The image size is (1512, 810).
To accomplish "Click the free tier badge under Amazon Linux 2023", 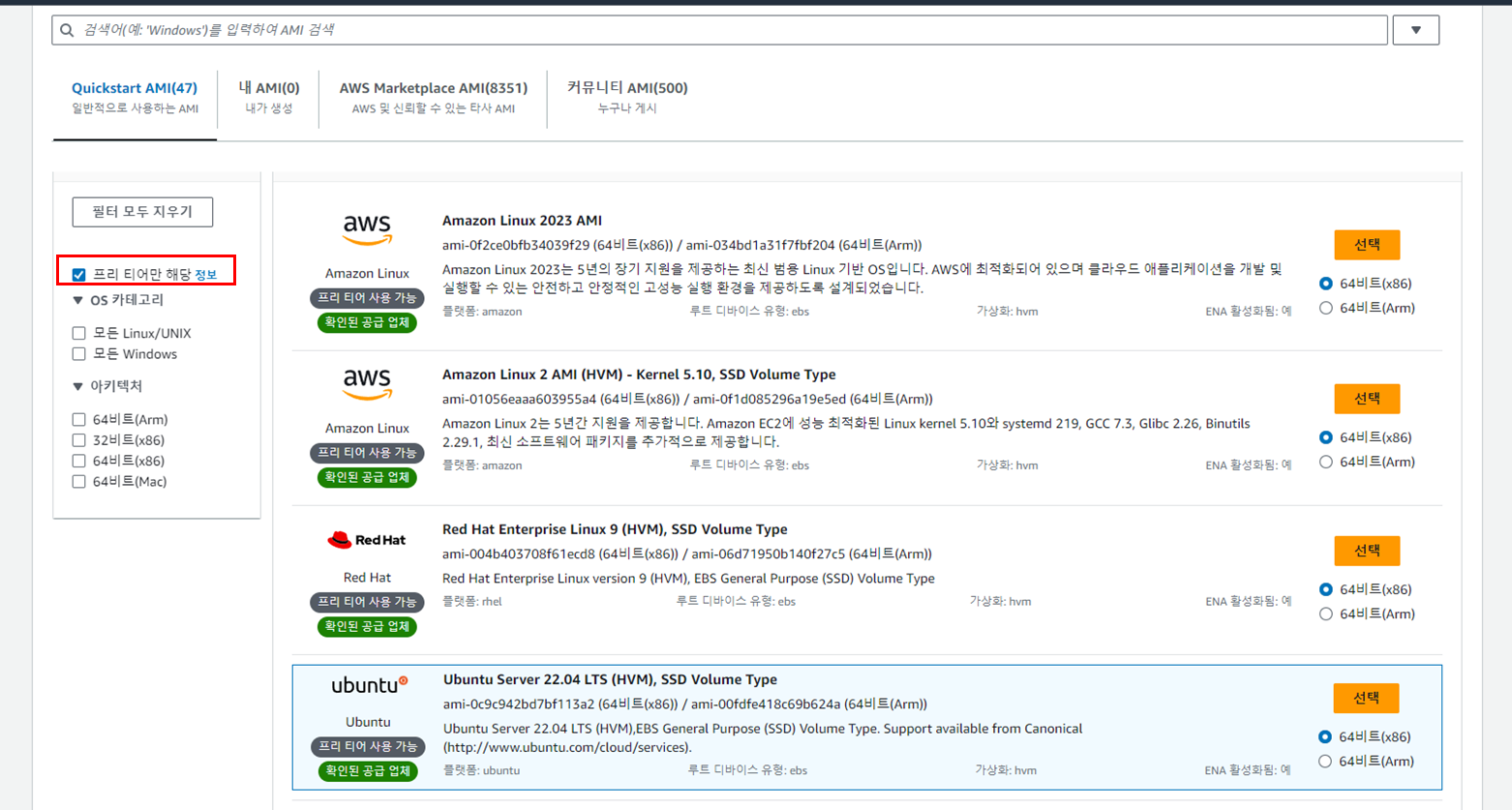I will point(367,298).
